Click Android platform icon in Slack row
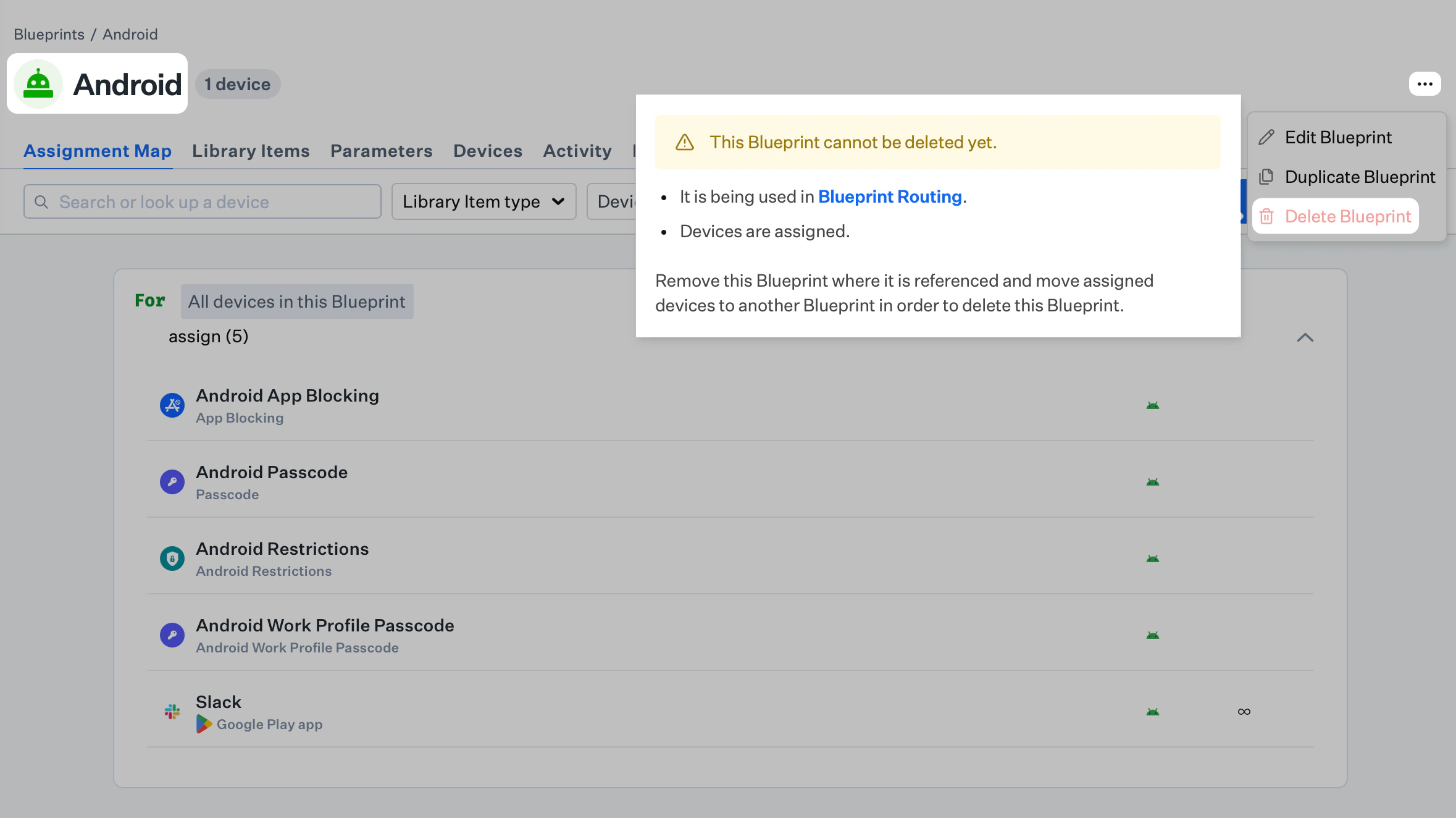Screen dimensions: 1456x818 pyautogui.click(x=1152, y=712)
